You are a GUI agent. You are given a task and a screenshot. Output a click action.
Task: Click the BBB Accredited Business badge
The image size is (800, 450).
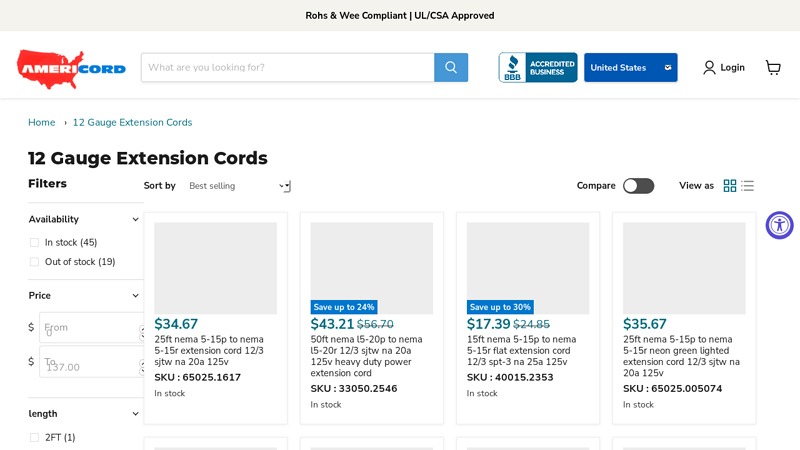(x=538, y=68)
